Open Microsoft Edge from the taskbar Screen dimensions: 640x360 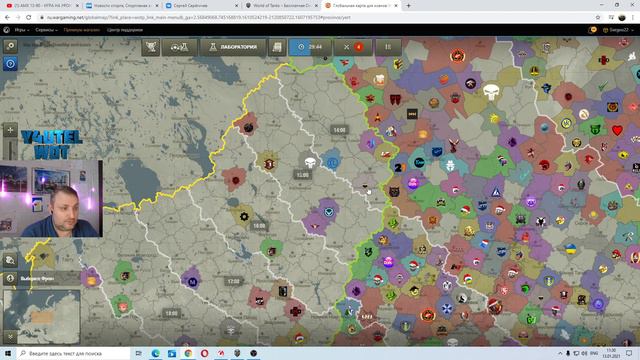156,353
